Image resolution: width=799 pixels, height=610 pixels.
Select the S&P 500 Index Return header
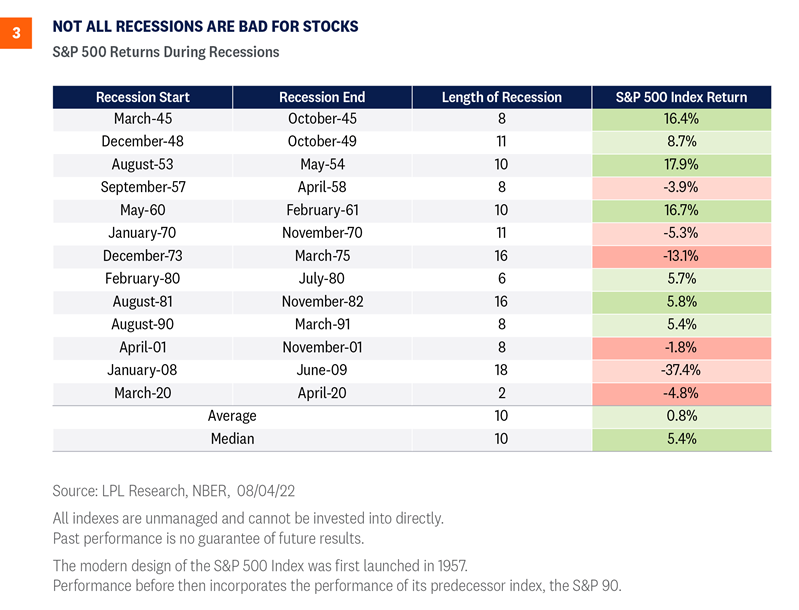(681, 97)
